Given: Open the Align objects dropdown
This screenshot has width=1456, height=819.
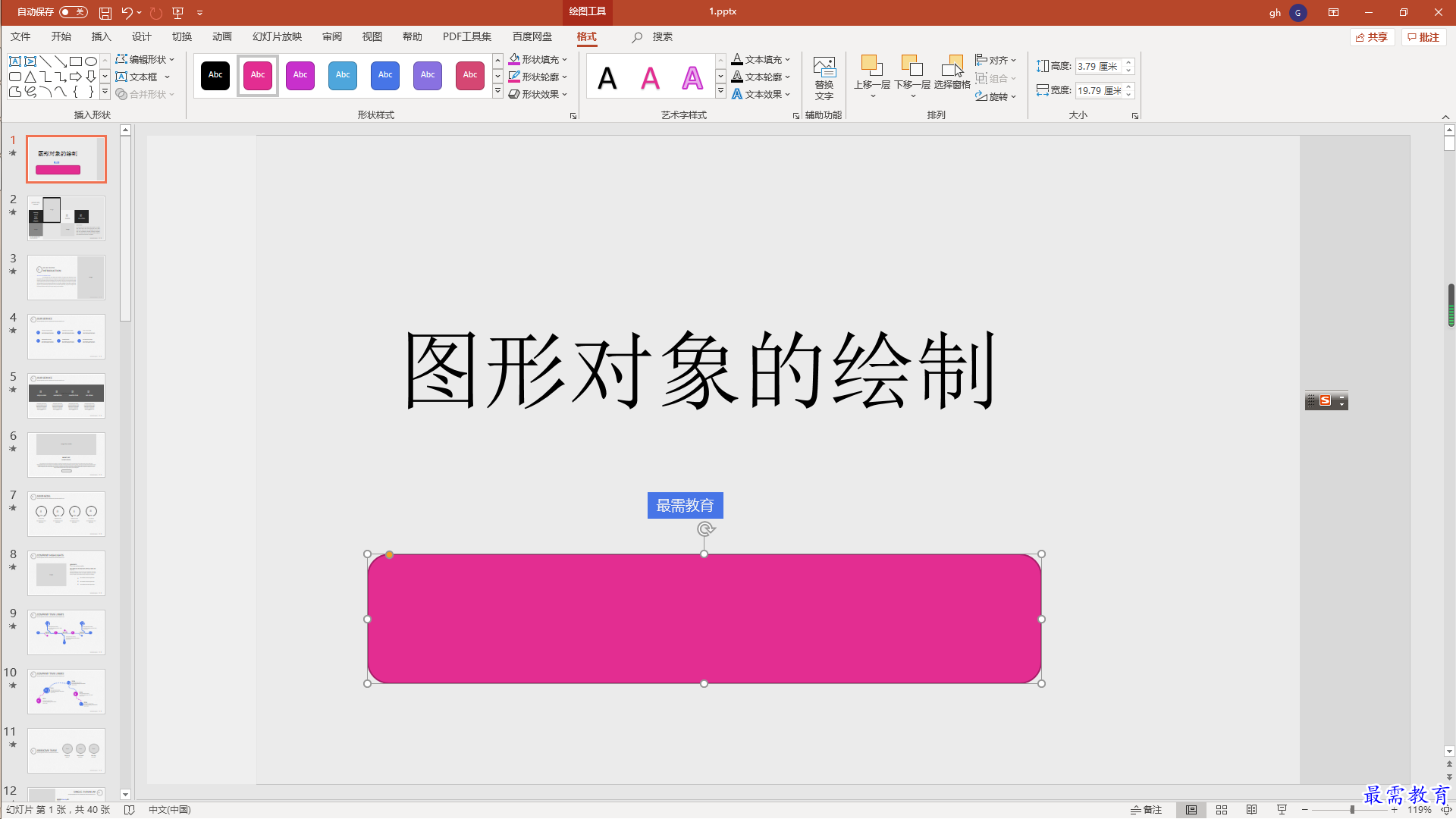Looking at the screenshot, I should pyautogui.click(x=996, y=60).
